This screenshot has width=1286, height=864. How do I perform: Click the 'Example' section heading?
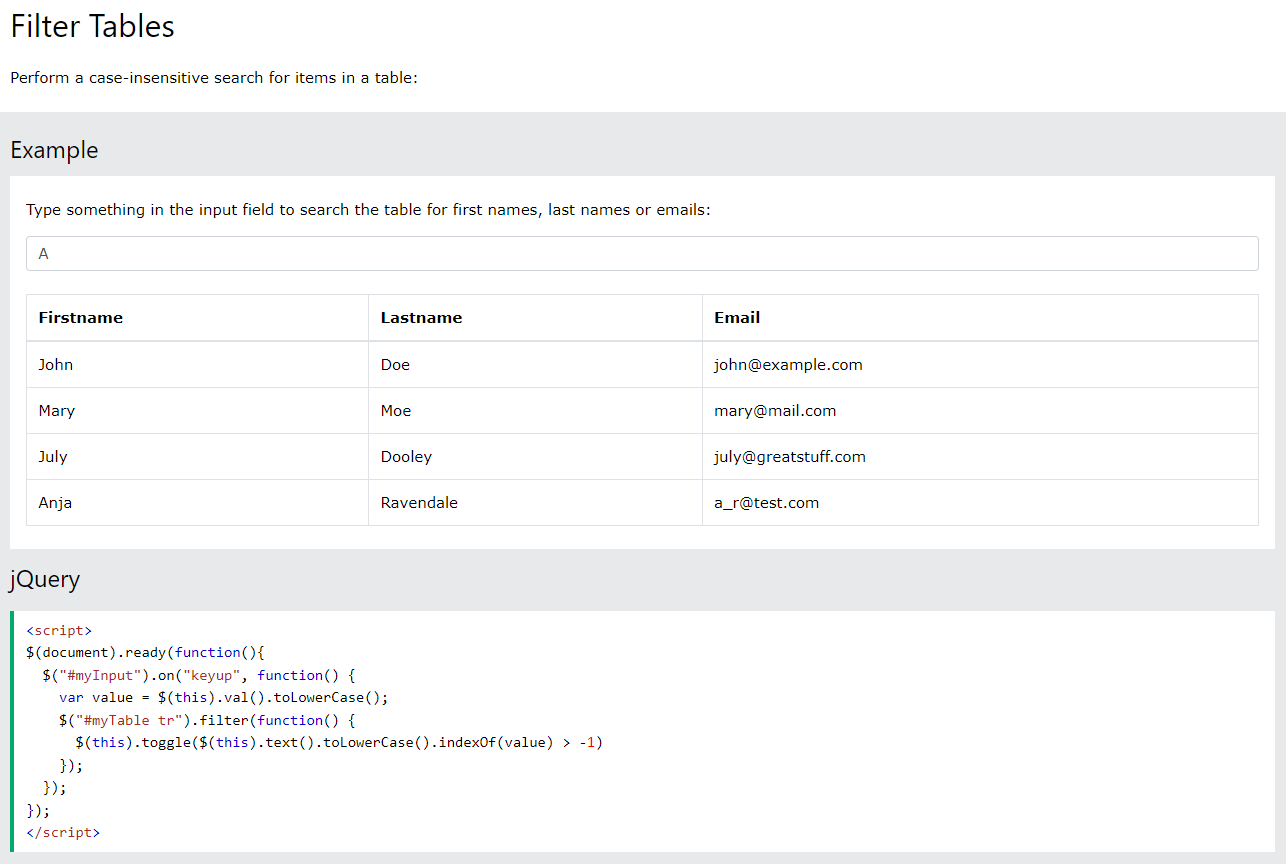(x=54, y=150)
